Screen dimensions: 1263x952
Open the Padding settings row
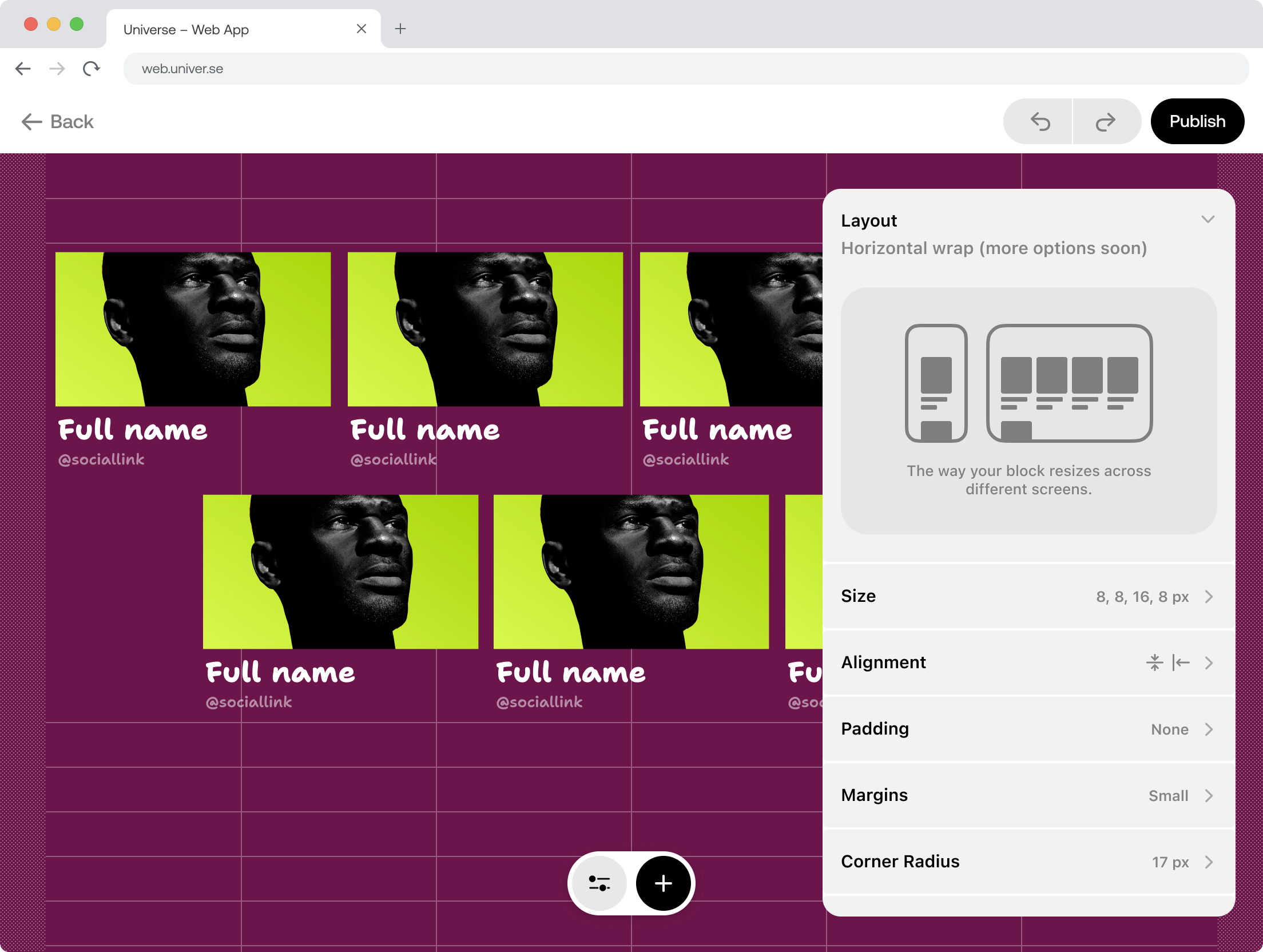coord(1028,729)
